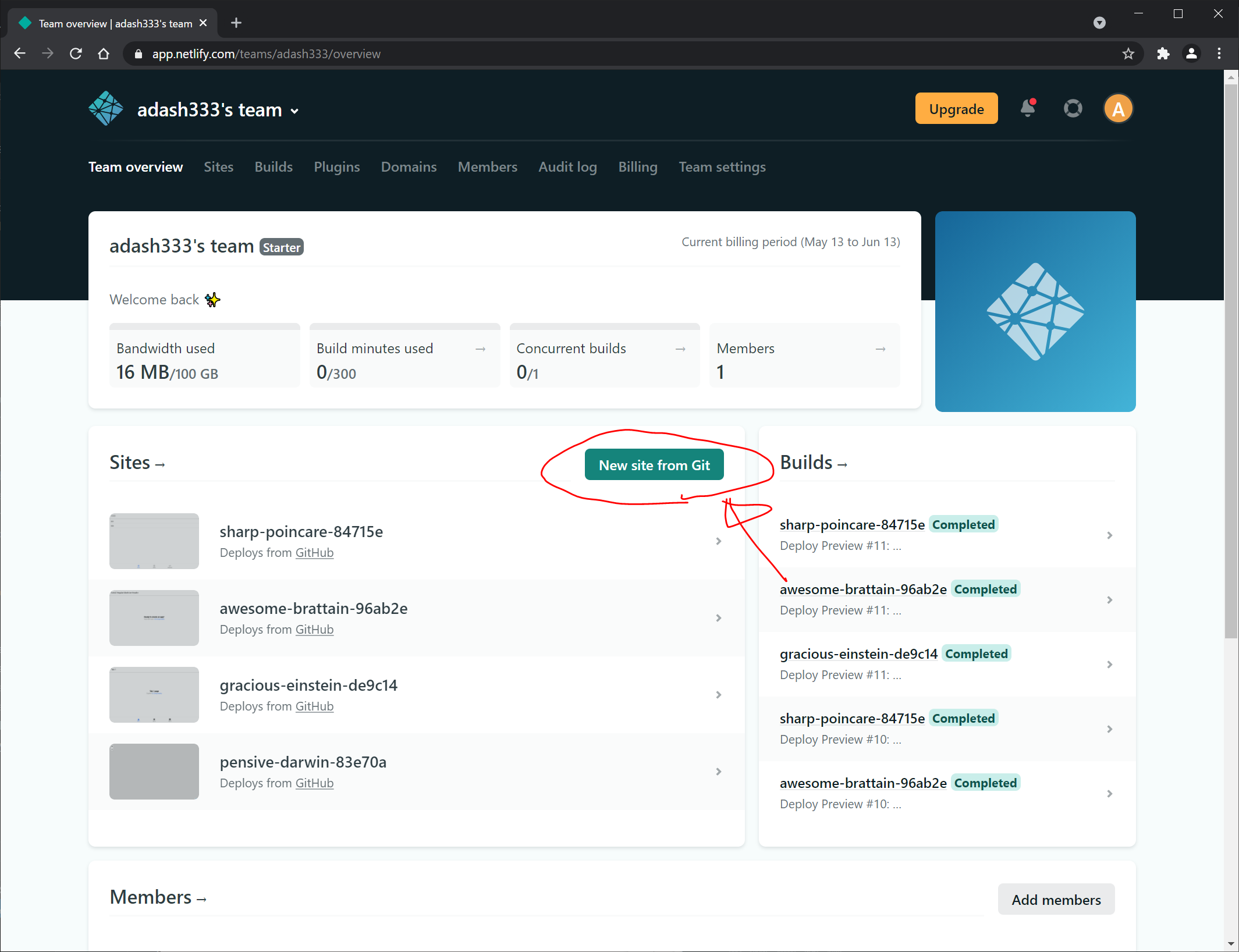
Task: Open the GitHub link under pensive-darwin-83e70a
Action: click(314, 783)
